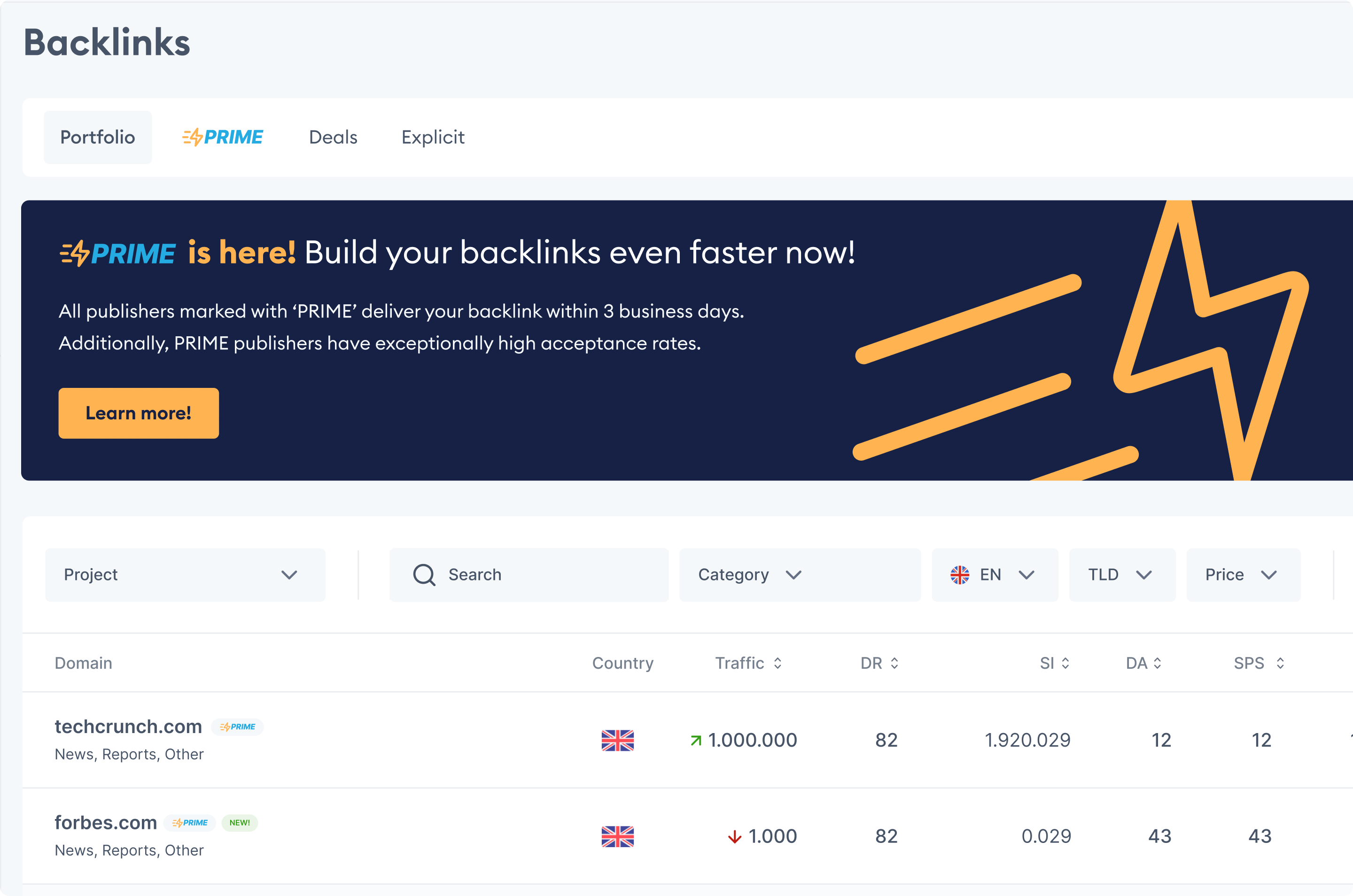This screenshot has height=896, width=1353.
Task: Click the UK flag beside techcrunch.com
Action: click(617, 740)
